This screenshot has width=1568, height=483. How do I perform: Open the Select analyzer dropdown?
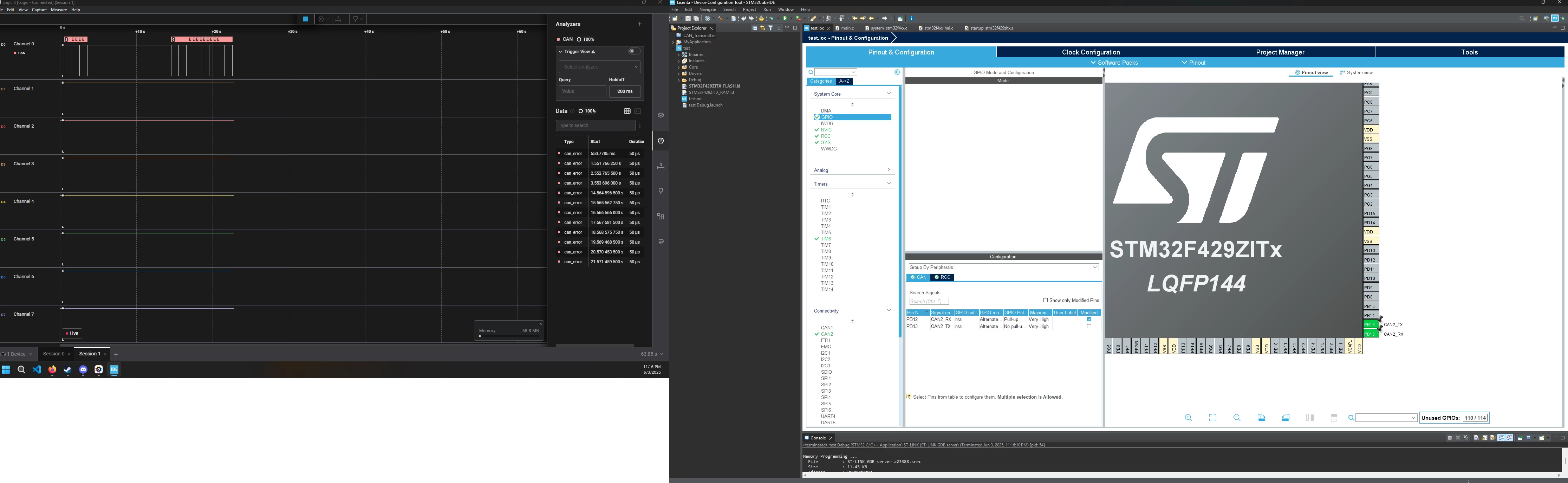pyautogui.click(x=600, y=67)
